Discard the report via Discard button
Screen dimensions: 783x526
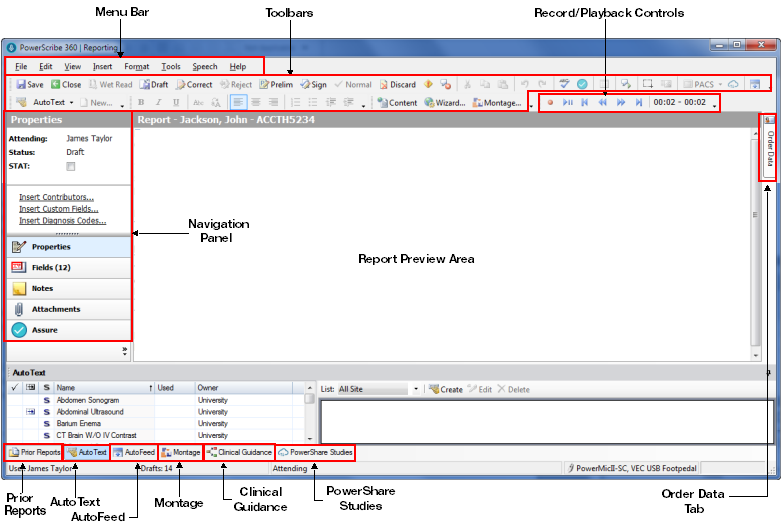point(397,84)
